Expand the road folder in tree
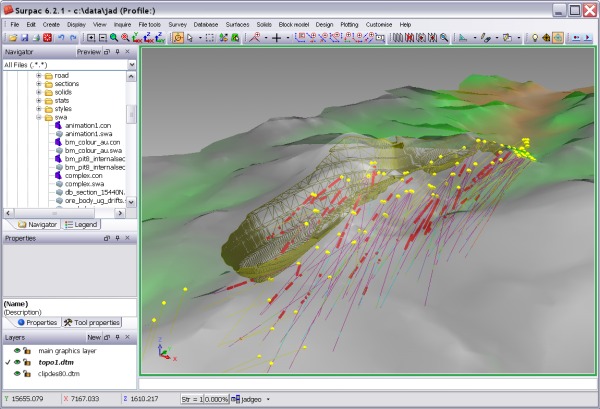The width and height of the screenshot is (600, 409). tap(39, 75)
